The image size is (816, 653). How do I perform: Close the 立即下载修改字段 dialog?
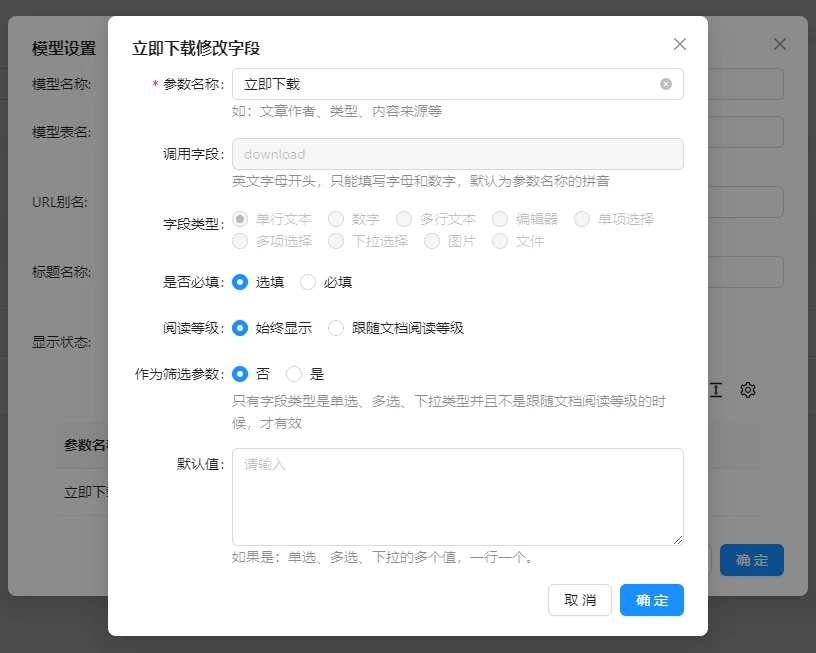pyautogui.click(x=680, y=44)
